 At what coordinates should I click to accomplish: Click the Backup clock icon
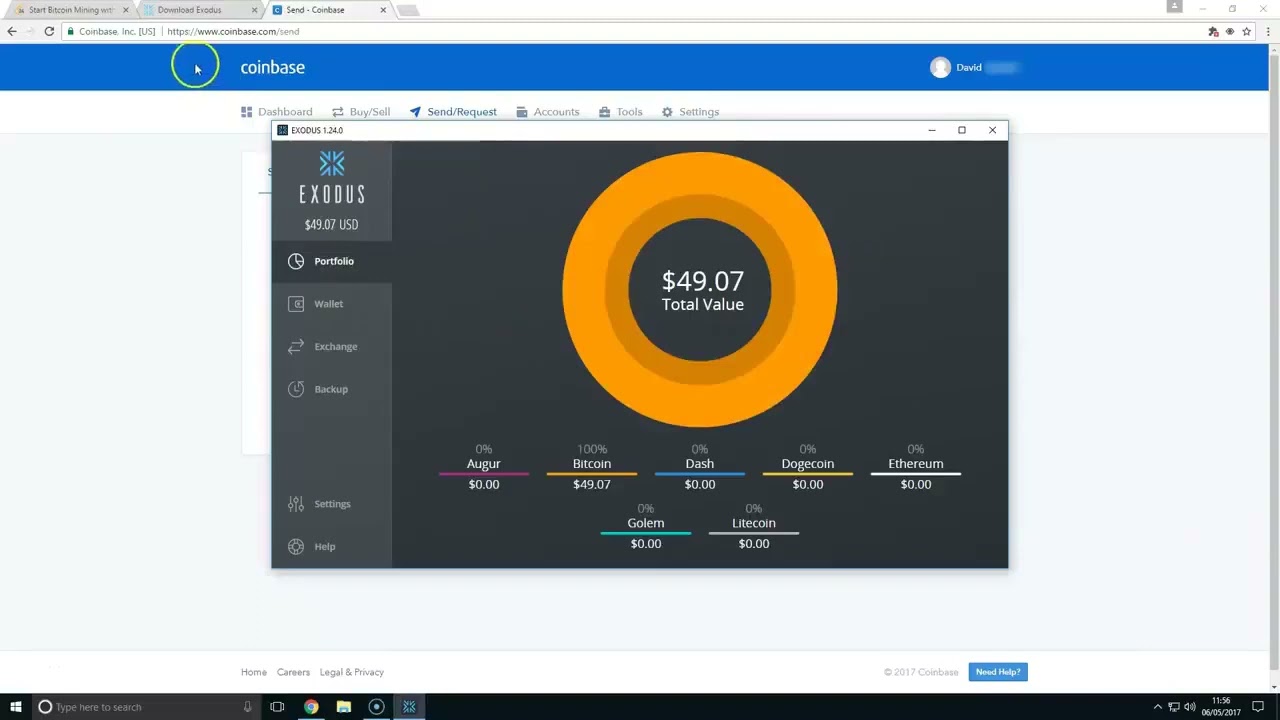coord(296,389)
